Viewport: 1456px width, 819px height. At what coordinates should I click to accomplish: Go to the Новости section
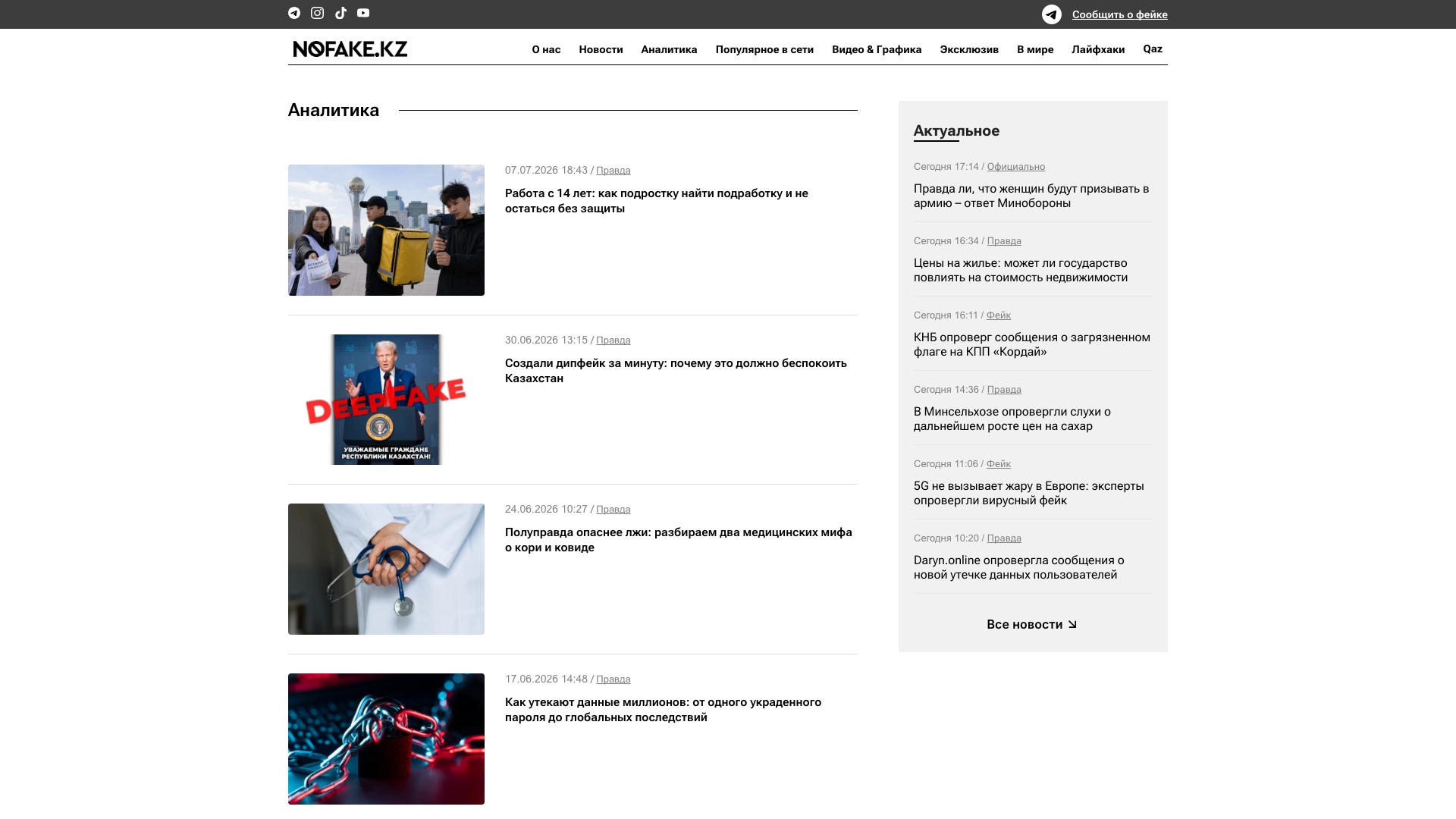pos(601,49)
